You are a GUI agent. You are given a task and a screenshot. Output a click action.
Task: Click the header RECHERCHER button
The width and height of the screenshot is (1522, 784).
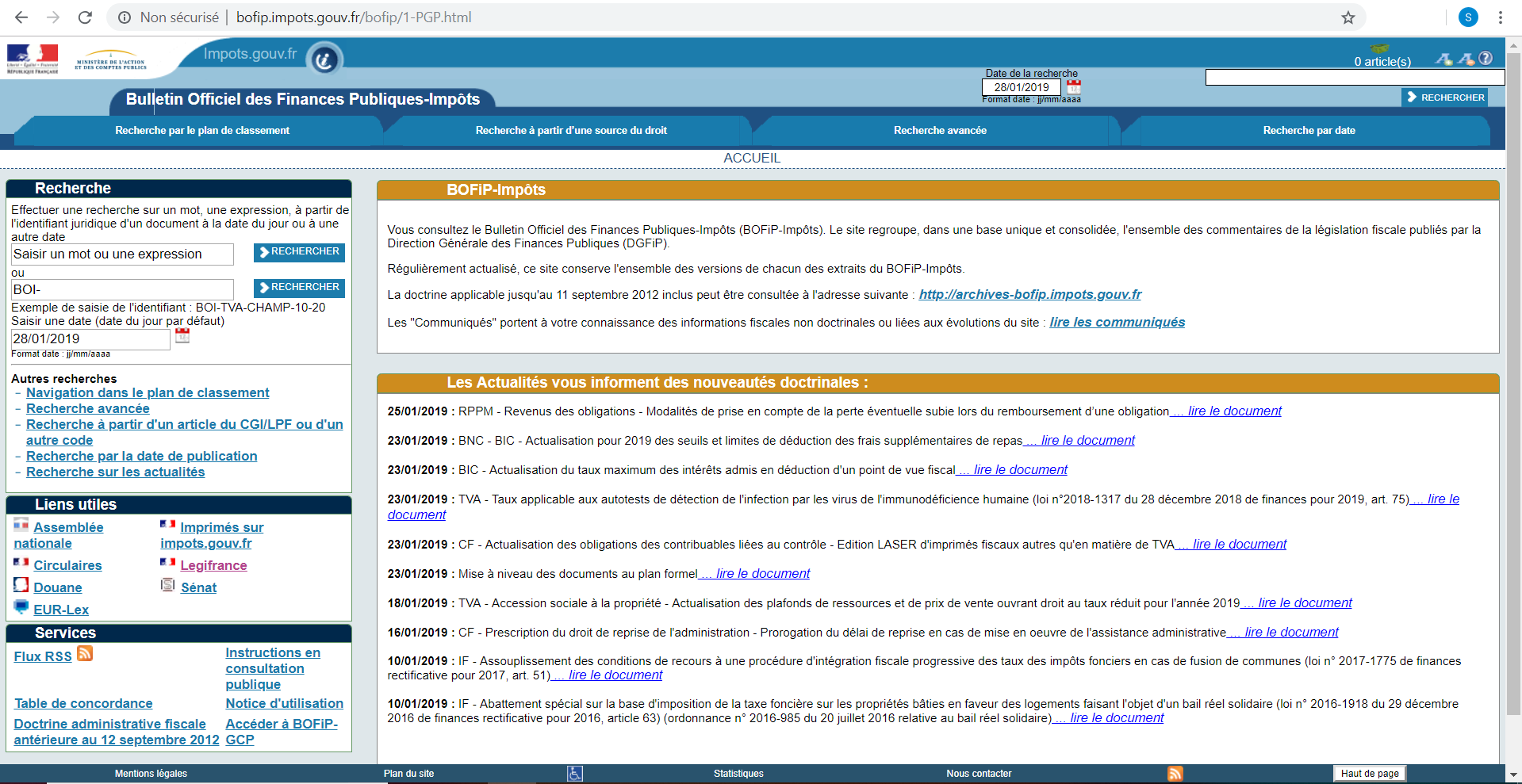click(x=1445, y=98)
